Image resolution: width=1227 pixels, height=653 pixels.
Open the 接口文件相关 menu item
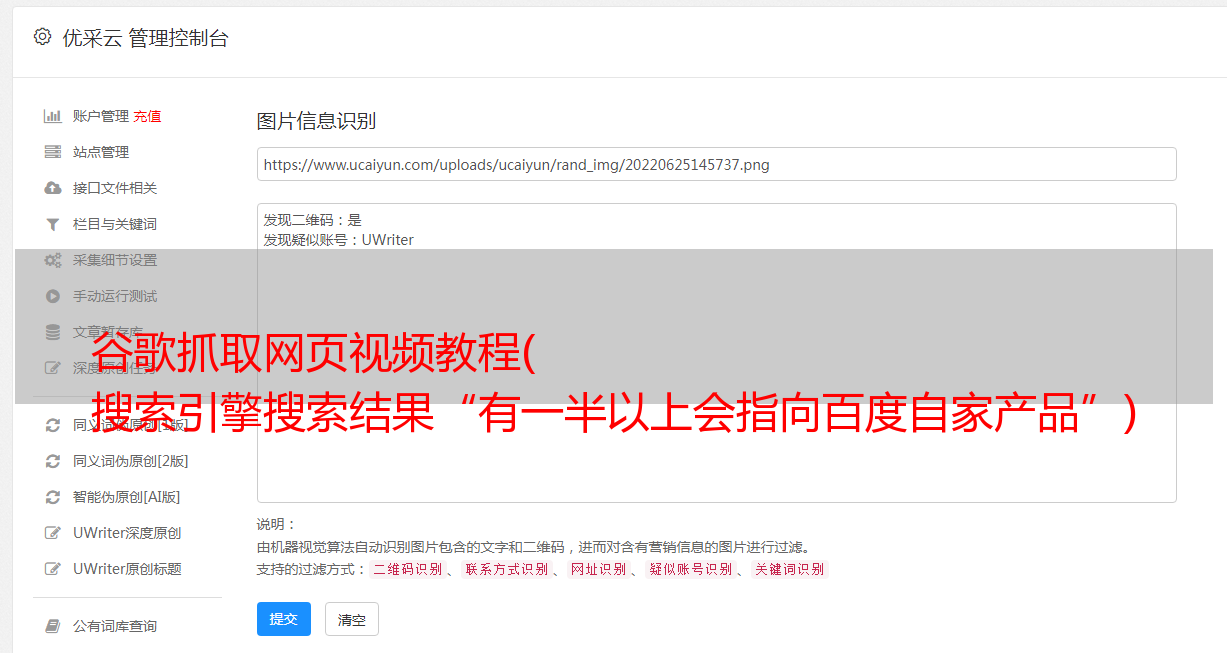[x=115, y=188]
